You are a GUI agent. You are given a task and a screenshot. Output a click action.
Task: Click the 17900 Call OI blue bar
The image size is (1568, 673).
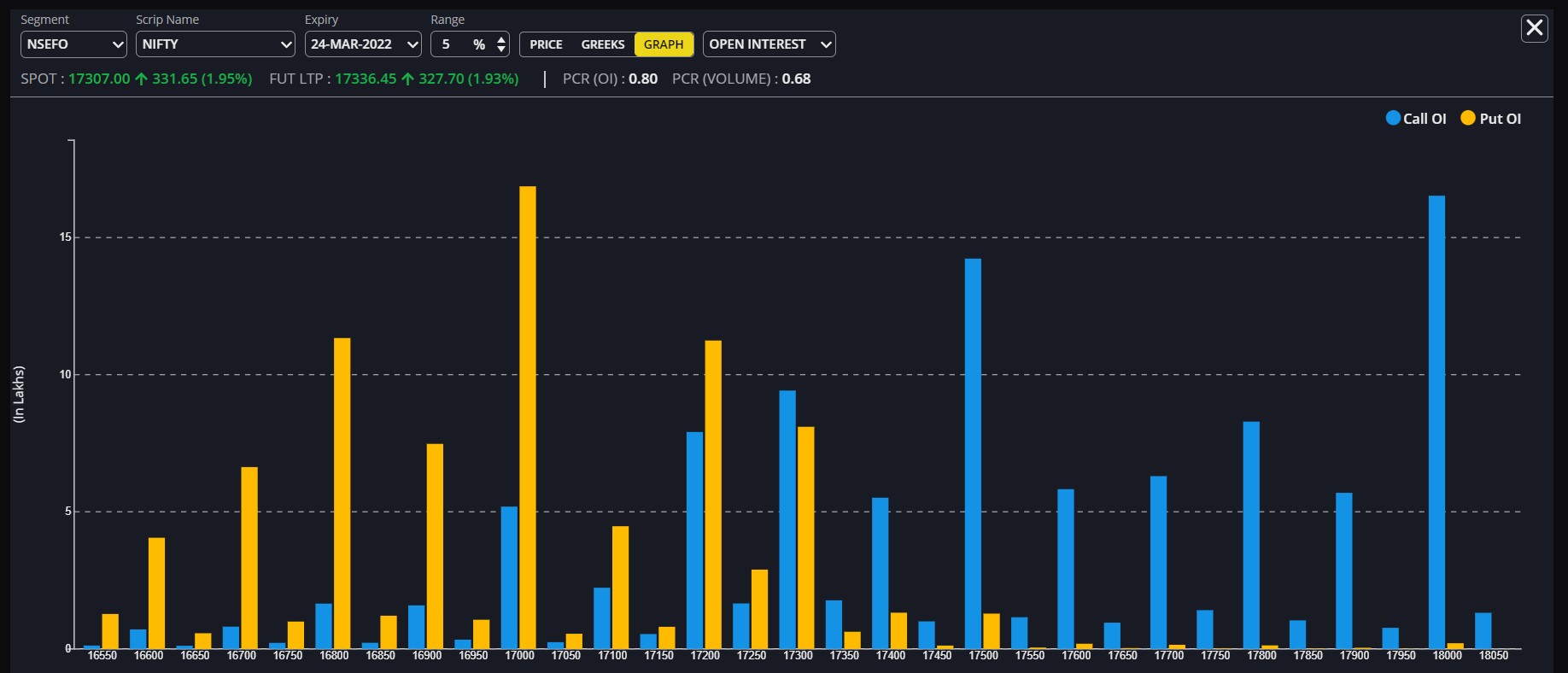1344,571
